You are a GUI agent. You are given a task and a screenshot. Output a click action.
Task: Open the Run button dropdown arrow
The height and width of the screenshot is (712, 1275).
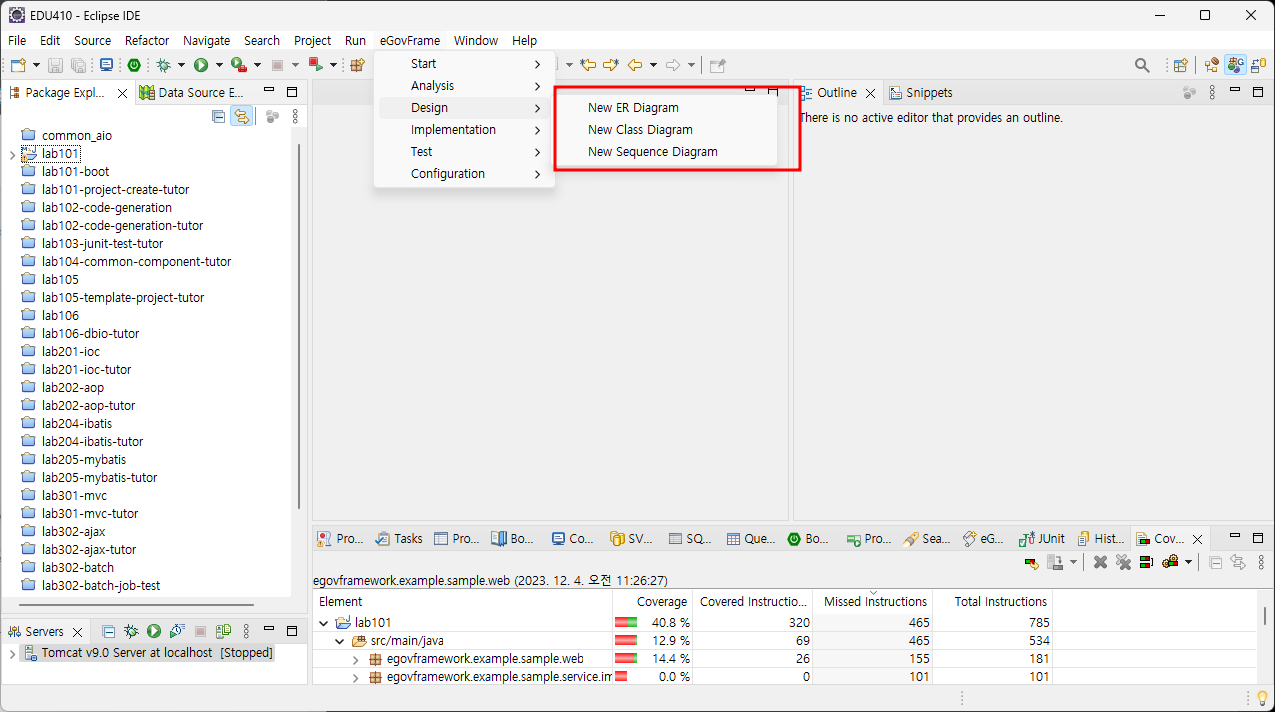click(x=219, y=65)
